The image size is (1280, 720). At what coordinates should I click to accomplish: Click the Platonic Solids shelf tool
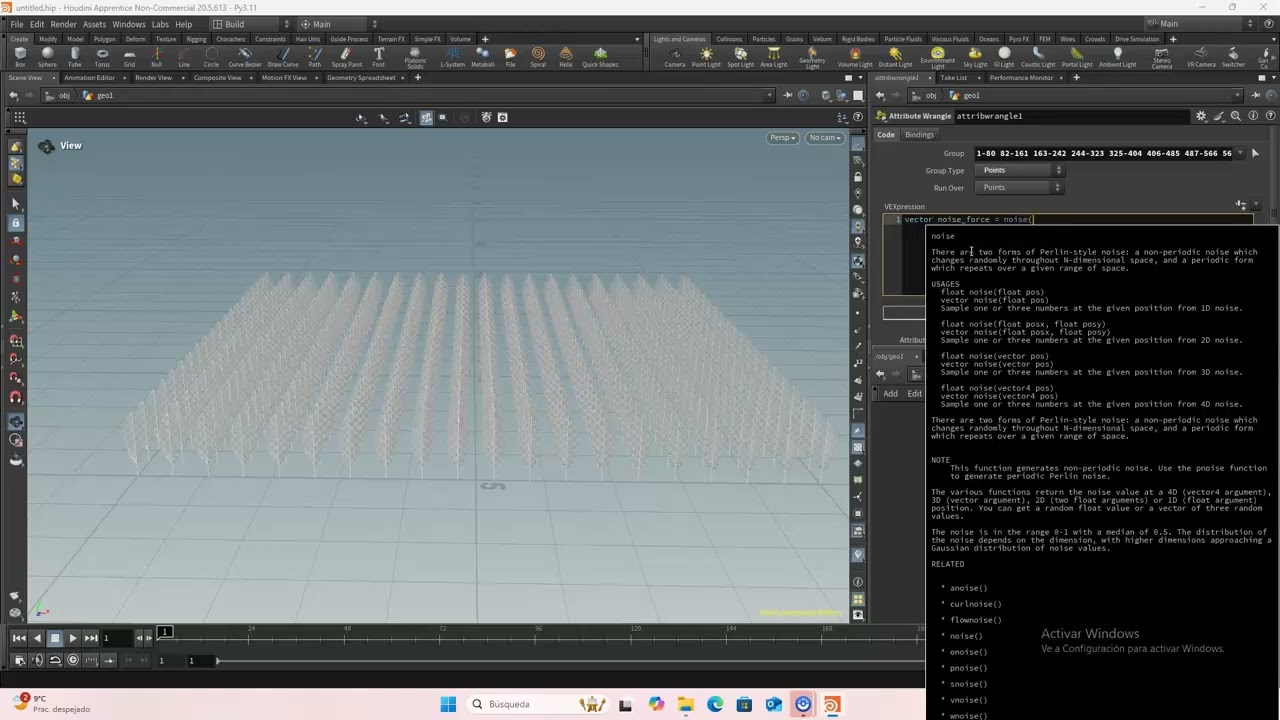pyautogui.click(x=415, y=58)
